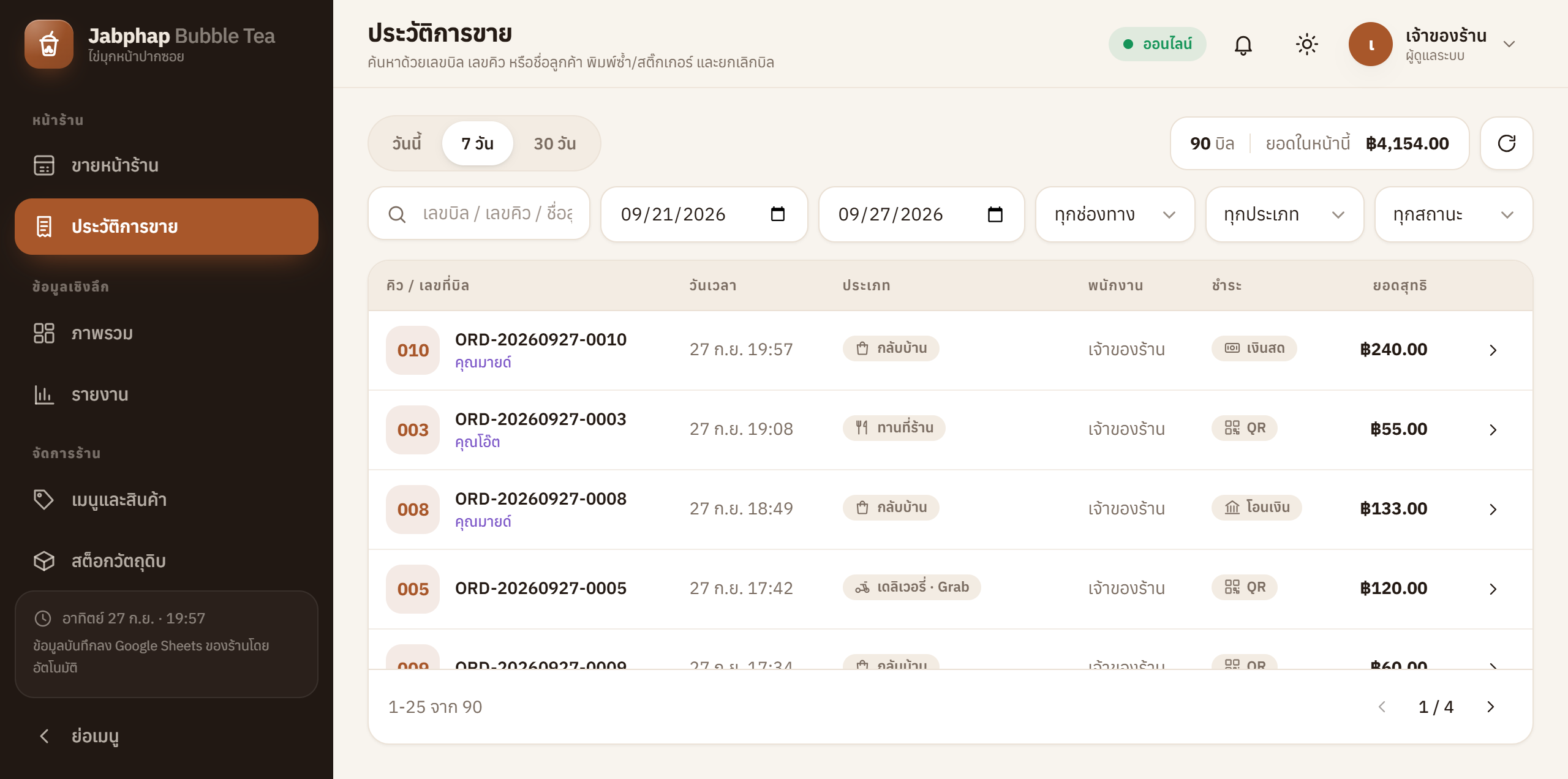
Task: Click the refresh icon button
Action: pos(1506,143)
